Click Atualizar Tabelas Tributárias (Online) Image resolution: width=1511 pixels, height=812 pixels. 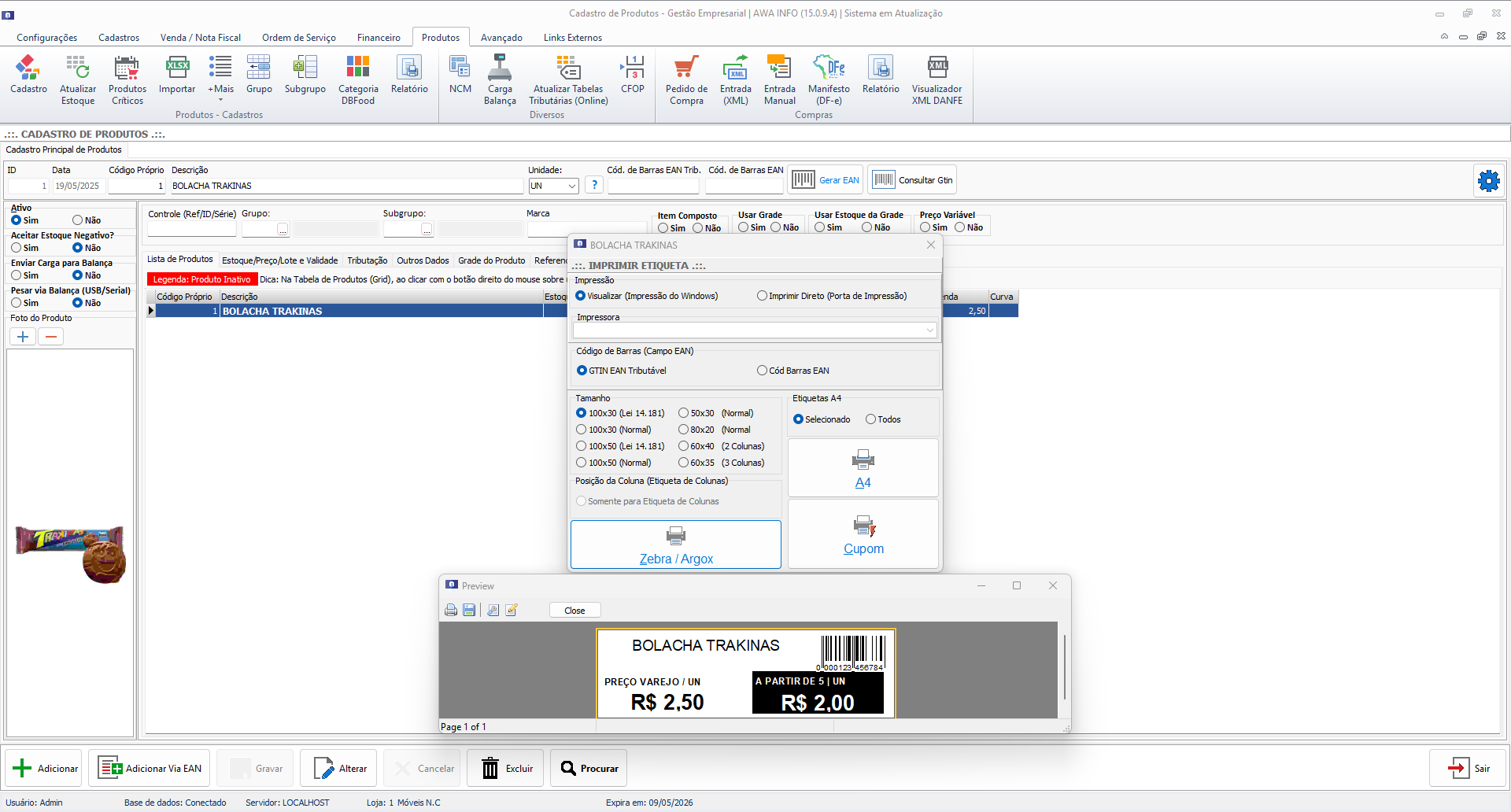tap(568, 80)
